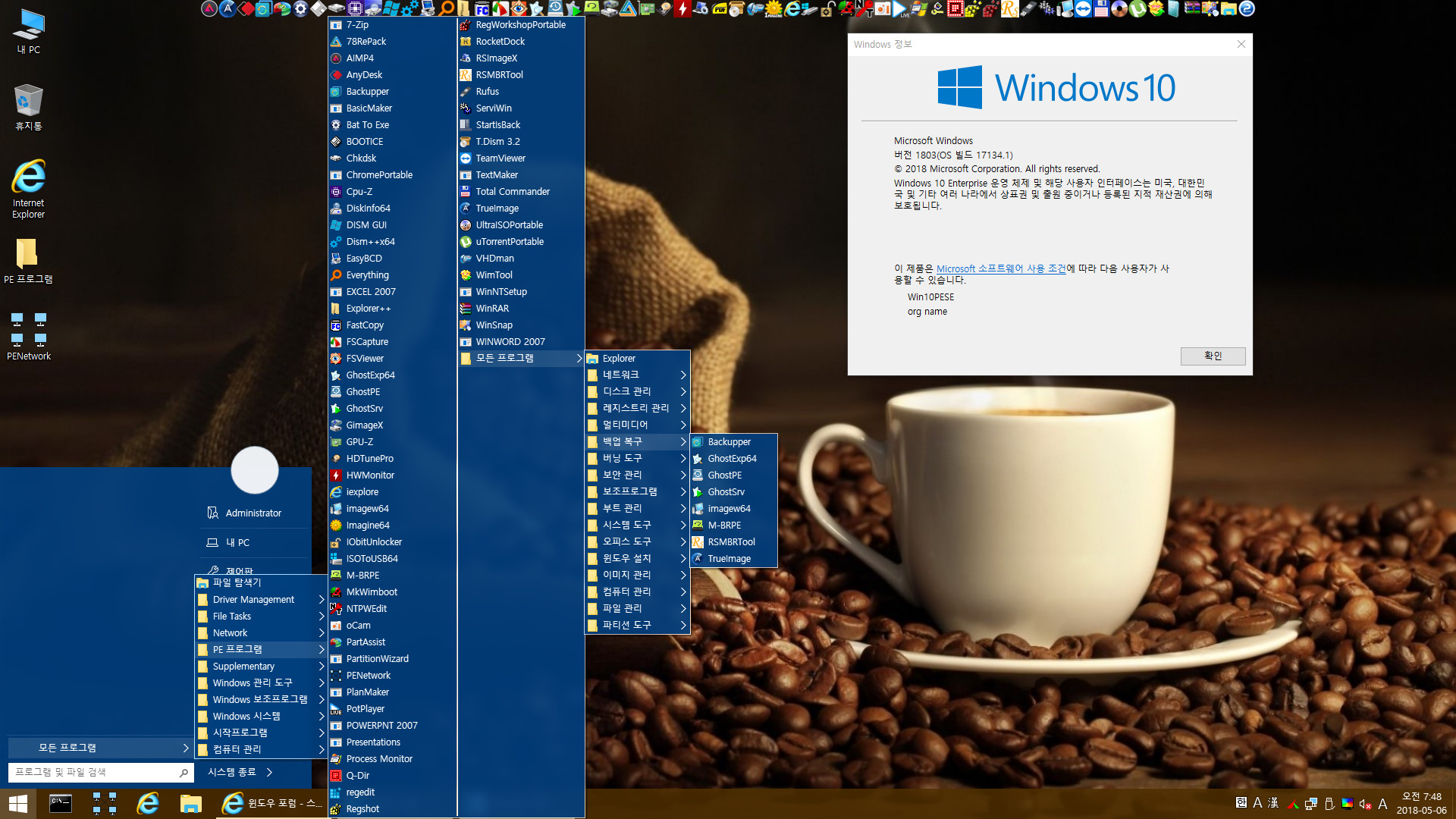Open the PE 프로그램 folder on desktop

tap(28, 261)
